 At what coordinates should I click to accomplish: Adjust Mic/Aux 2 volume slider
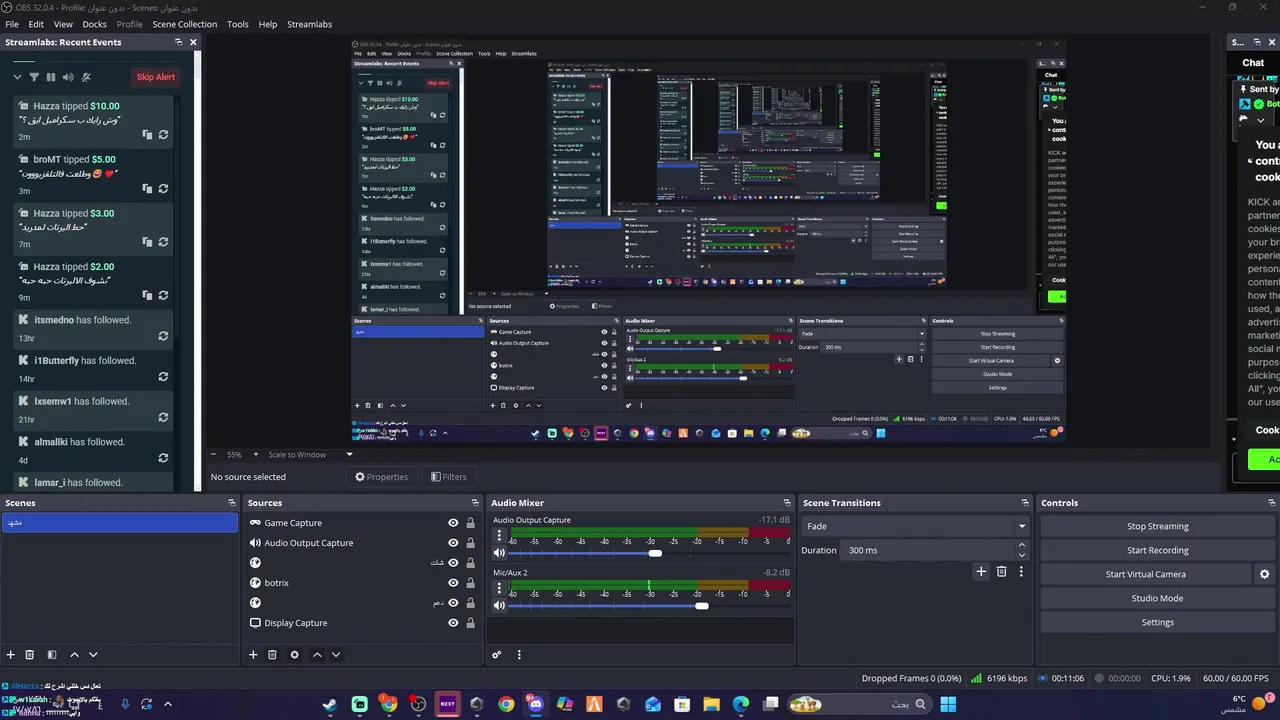pos(701,605)
